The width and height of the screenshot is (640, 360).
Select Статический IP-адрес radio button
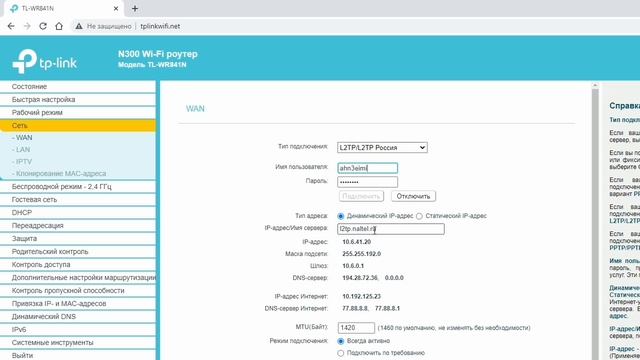(x=419, y=216)
